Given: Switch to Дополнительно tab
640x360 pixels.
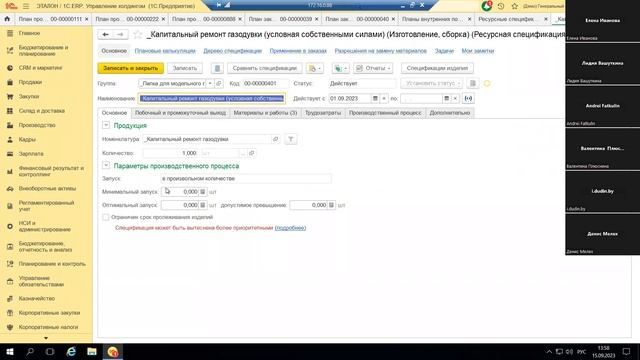Looking at the screenshot, I should pyautogui.click(x=450, y=113).
